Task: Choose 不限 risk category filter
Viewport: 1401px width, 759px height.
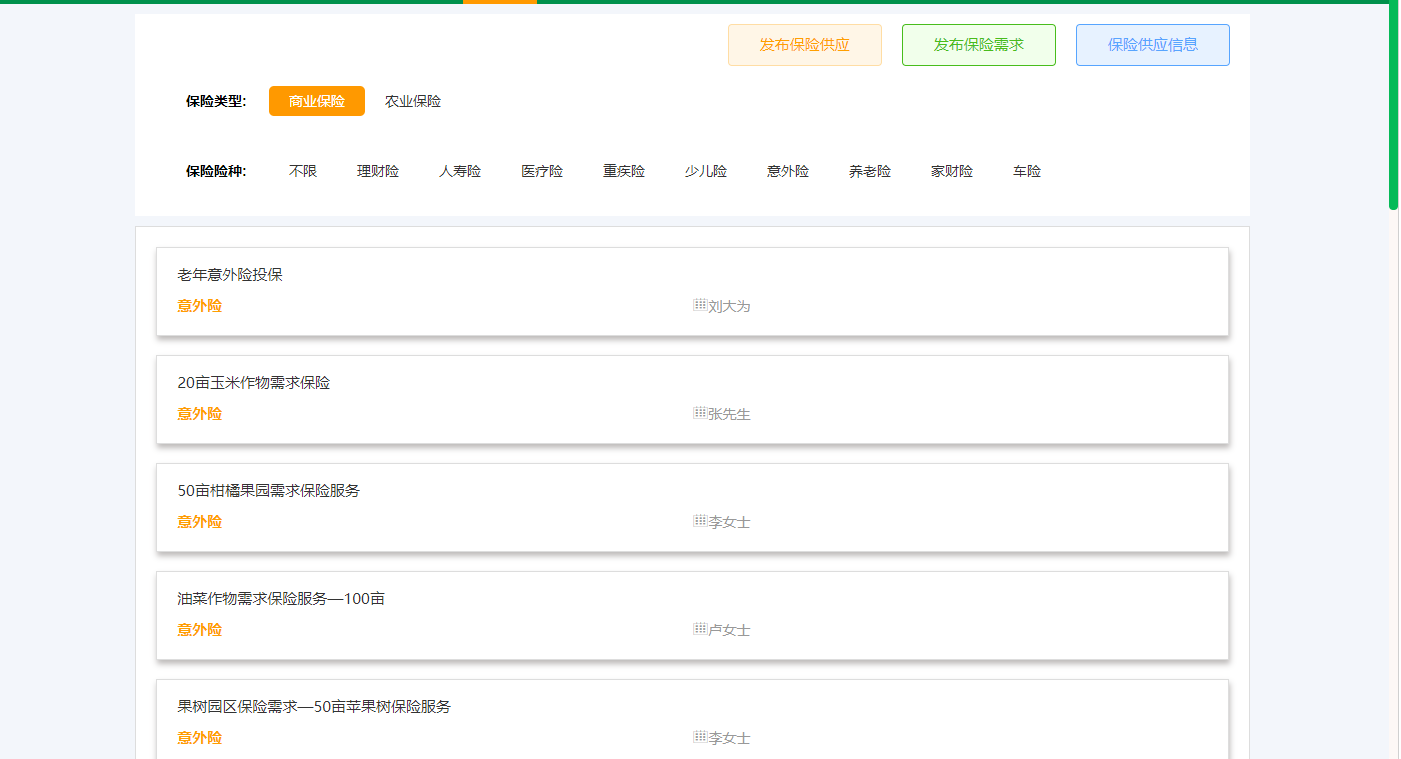Action: click(x=303, y=171)
